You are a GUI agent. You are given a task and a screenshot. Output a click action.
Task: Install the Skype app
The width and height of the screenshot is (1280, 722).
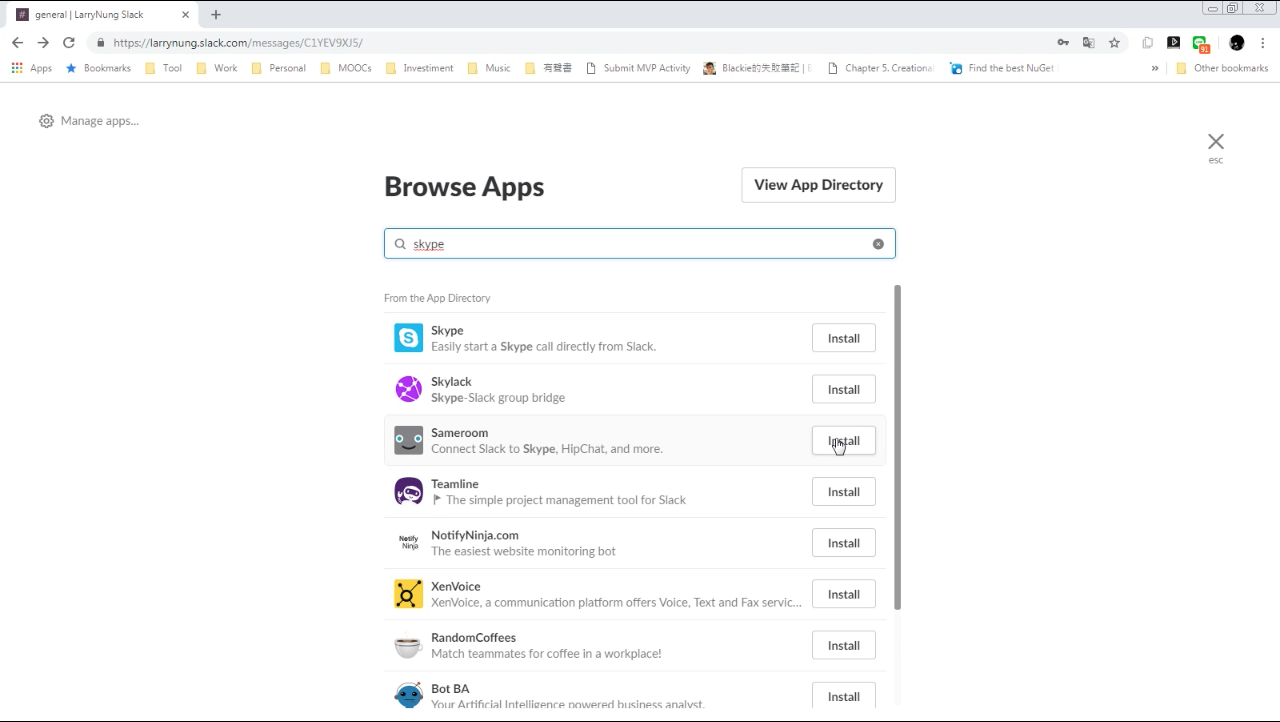(843, 338)
